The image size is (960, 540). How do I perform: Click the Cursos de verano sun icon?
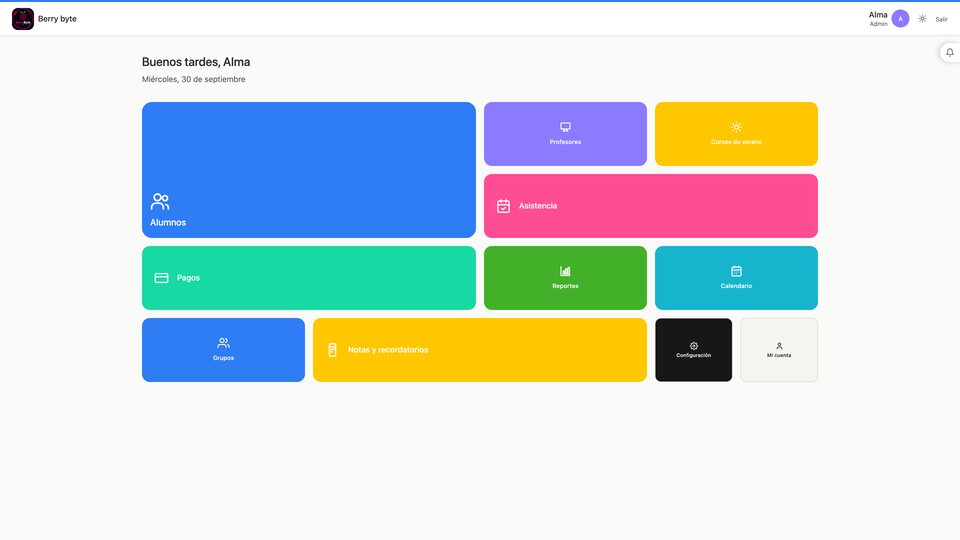point(736,127)
